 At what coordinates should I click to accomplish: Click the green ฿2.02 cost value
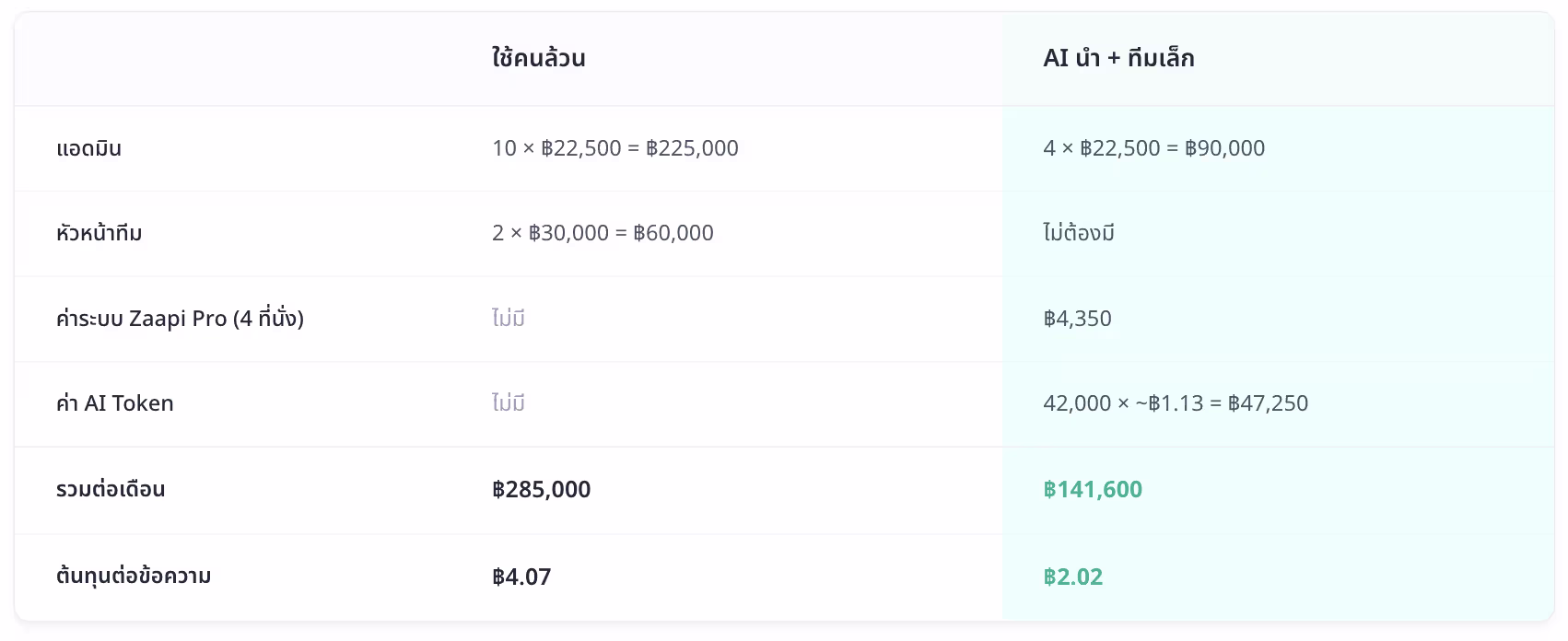1072,577
